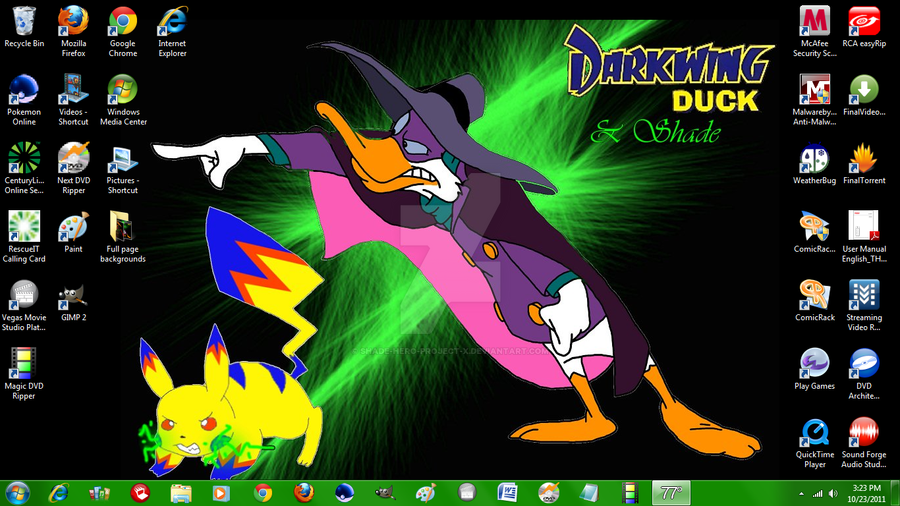Show hidden system tray icons arrow

pyautogui.click(x=801, y=493)
